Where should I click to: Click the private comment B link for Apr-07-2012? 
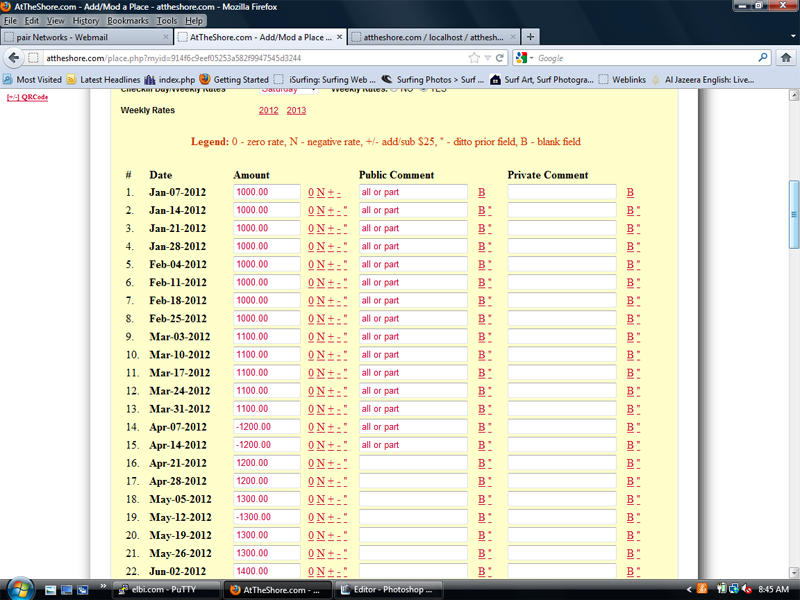[630, 428]
